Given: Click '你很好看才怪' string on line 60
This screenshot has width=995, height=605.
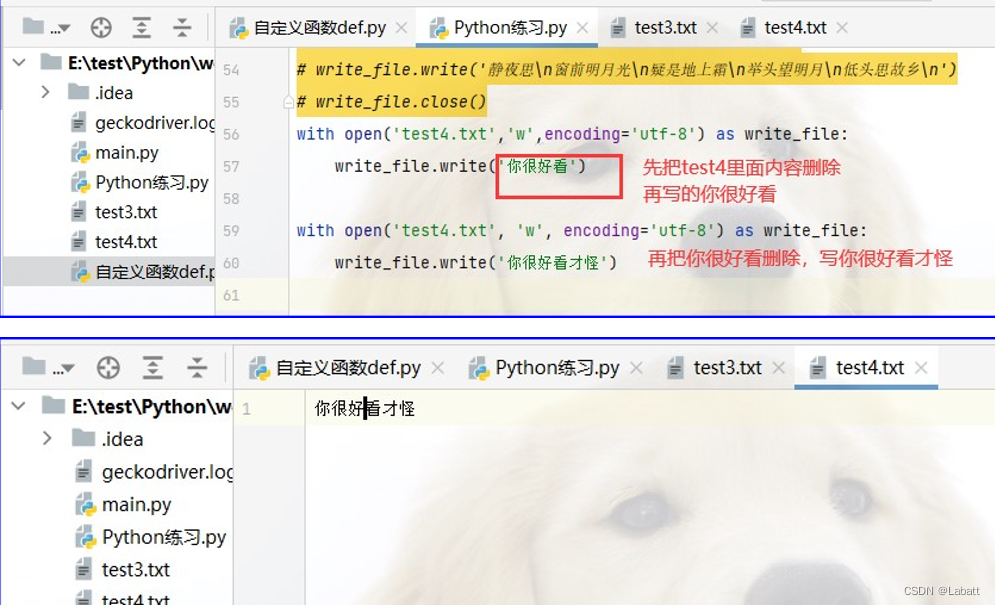Looking at the screenshot, I should tap(555, 262).
